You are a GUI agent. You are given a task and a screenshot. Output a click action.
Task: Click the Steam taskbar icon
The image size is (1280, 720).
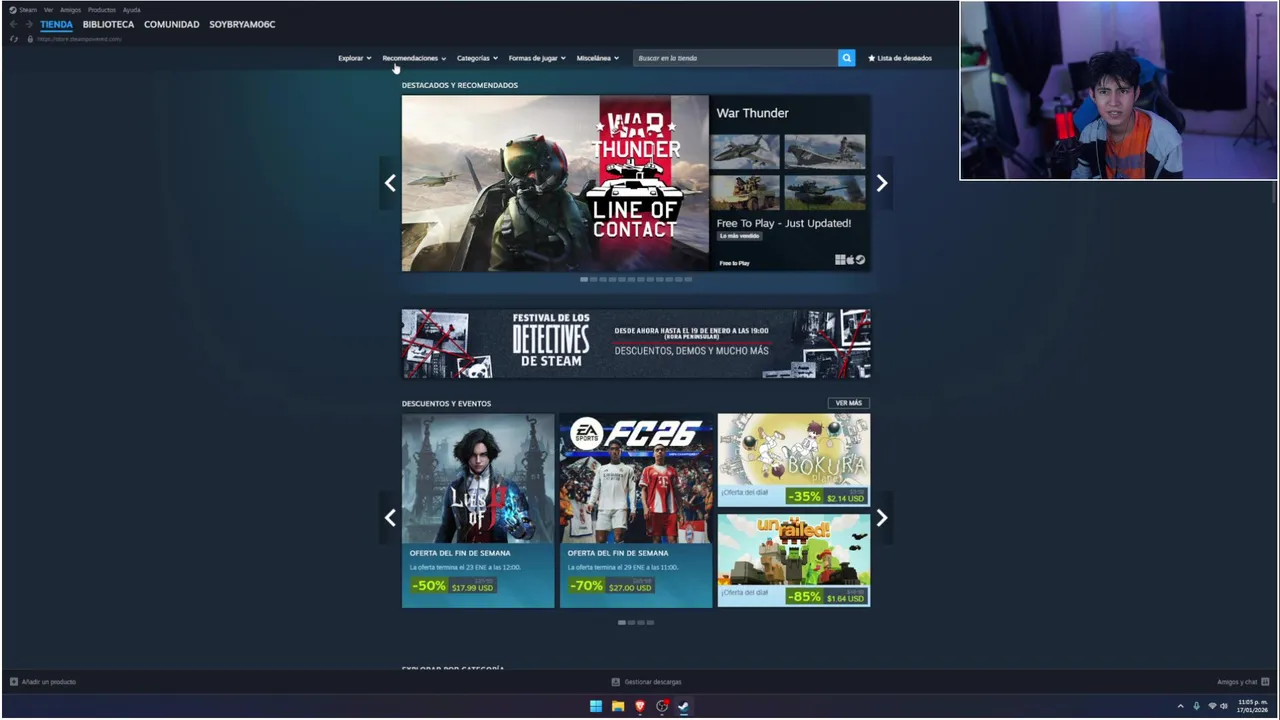(684, 706)
